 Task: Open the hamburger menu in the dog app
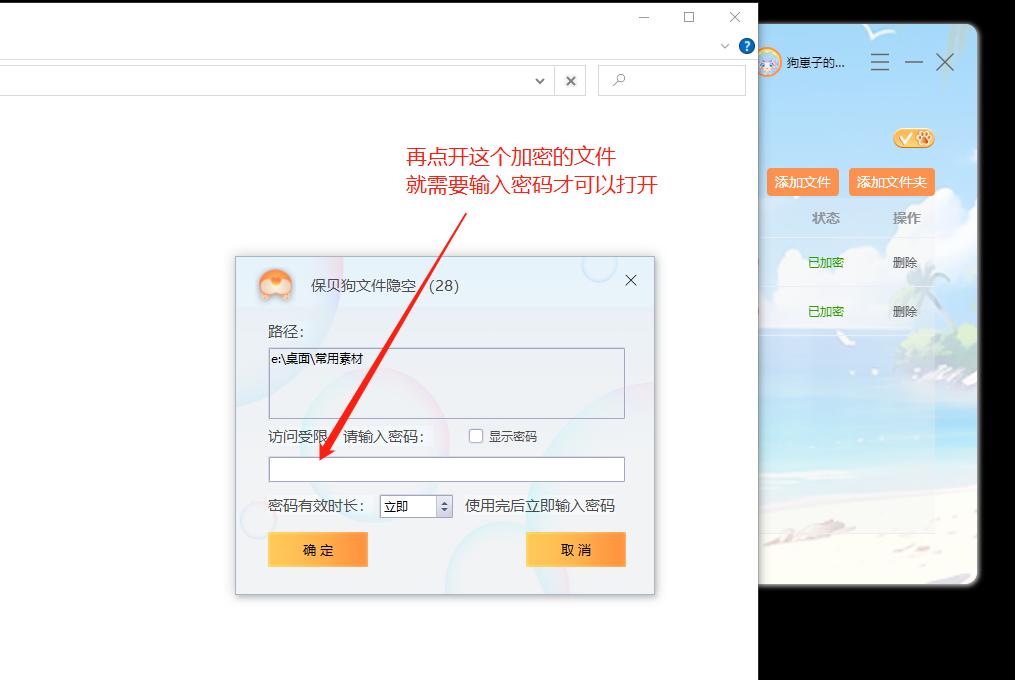[879, 62]
